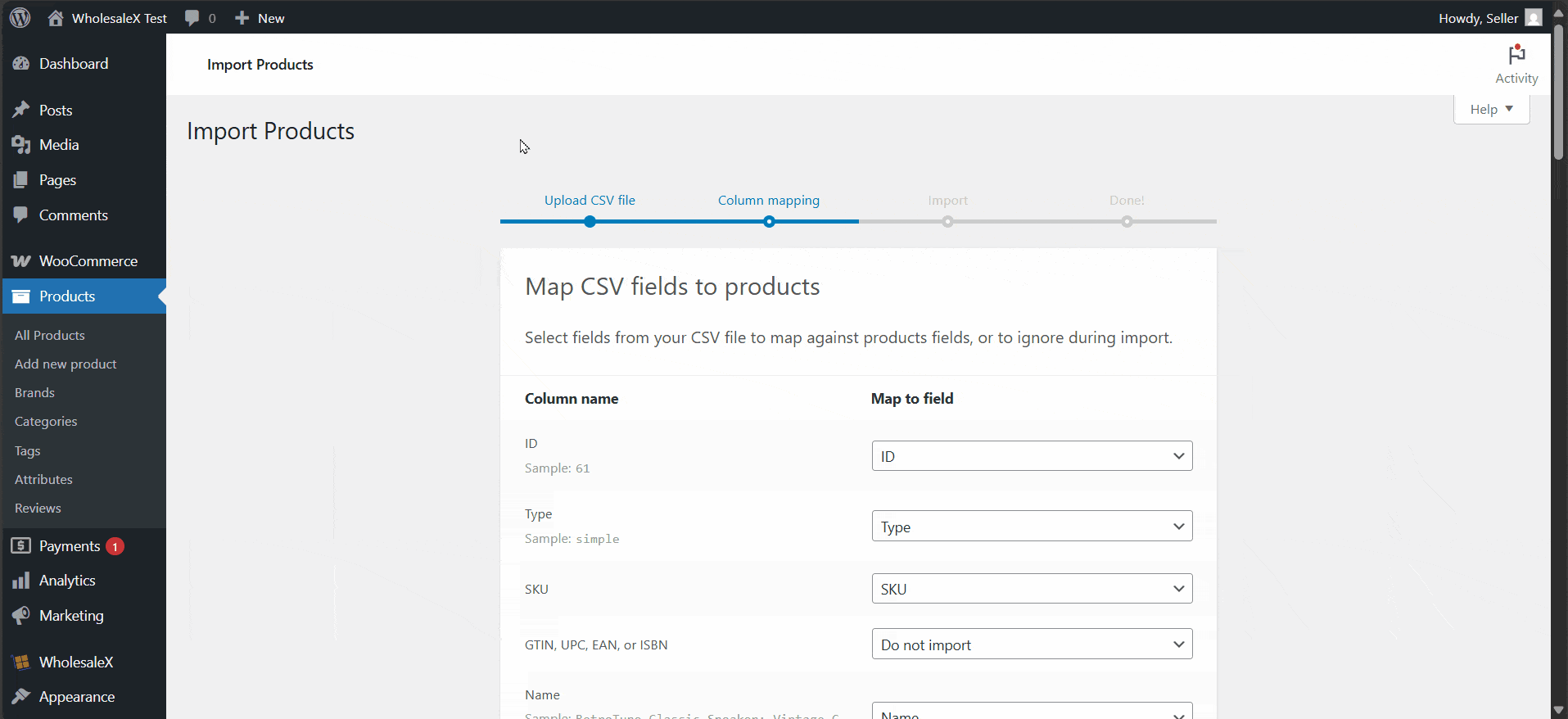Click the Column mapping step marker
This screenshot has height=719, width=1568.
click(x=769, y=222)
